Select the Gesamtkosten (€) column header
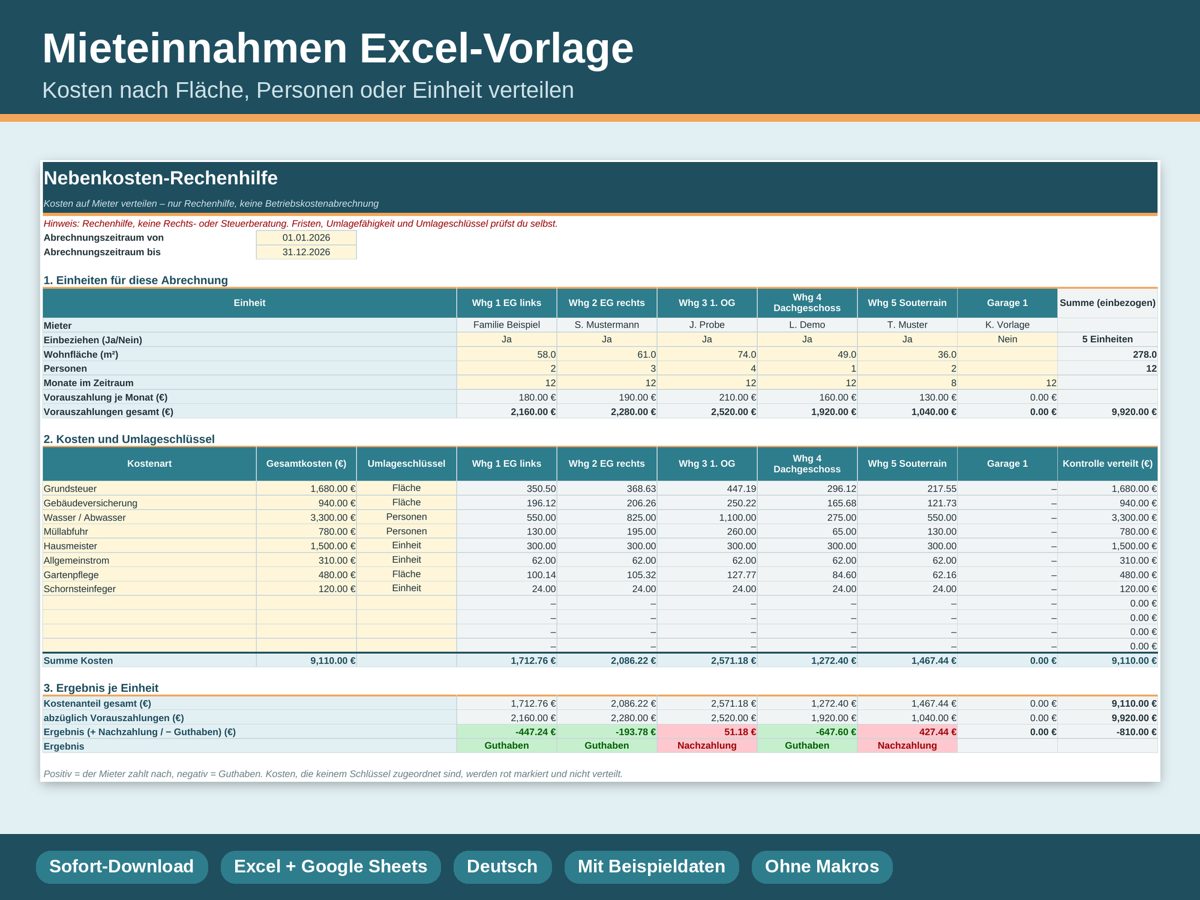The image size is (1200, 900). point(306,464)
